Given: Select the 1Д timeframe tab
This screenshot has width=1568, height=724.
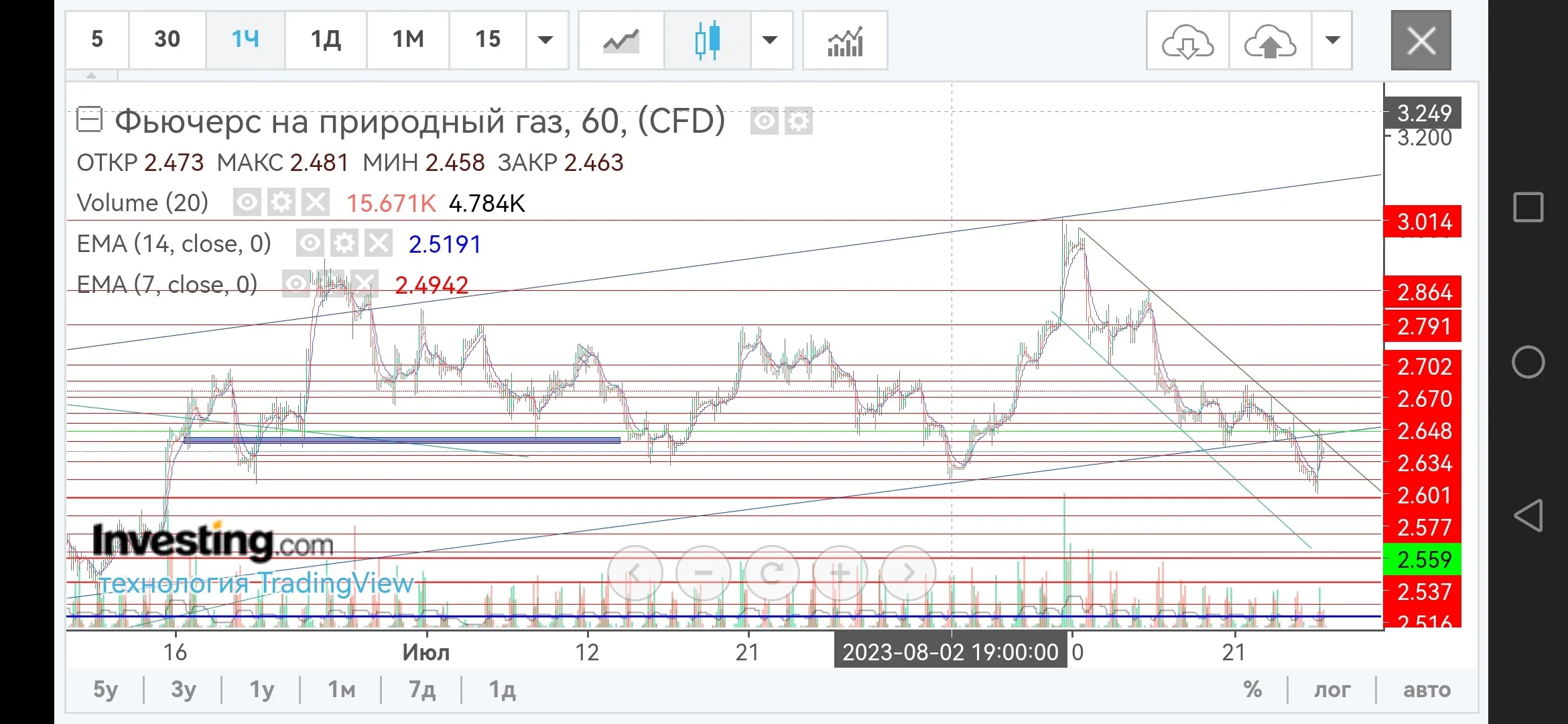Looking at the screenshot, I should [326, 40].
